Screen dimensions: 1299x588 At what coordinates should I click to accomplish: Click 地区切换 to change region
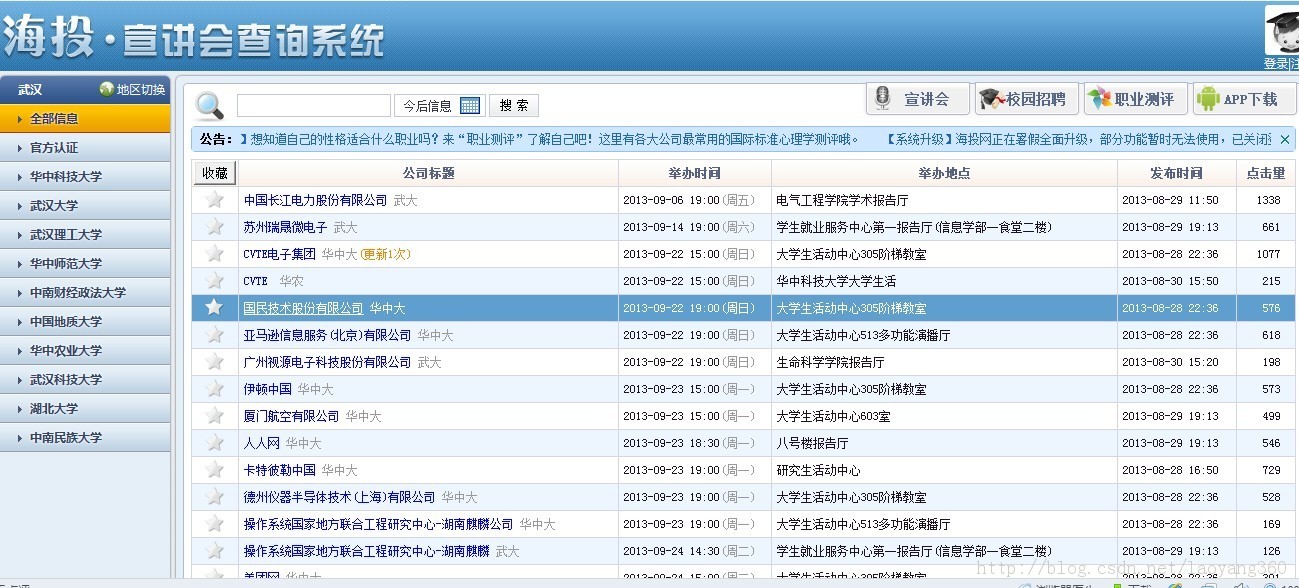click(140, 89)
